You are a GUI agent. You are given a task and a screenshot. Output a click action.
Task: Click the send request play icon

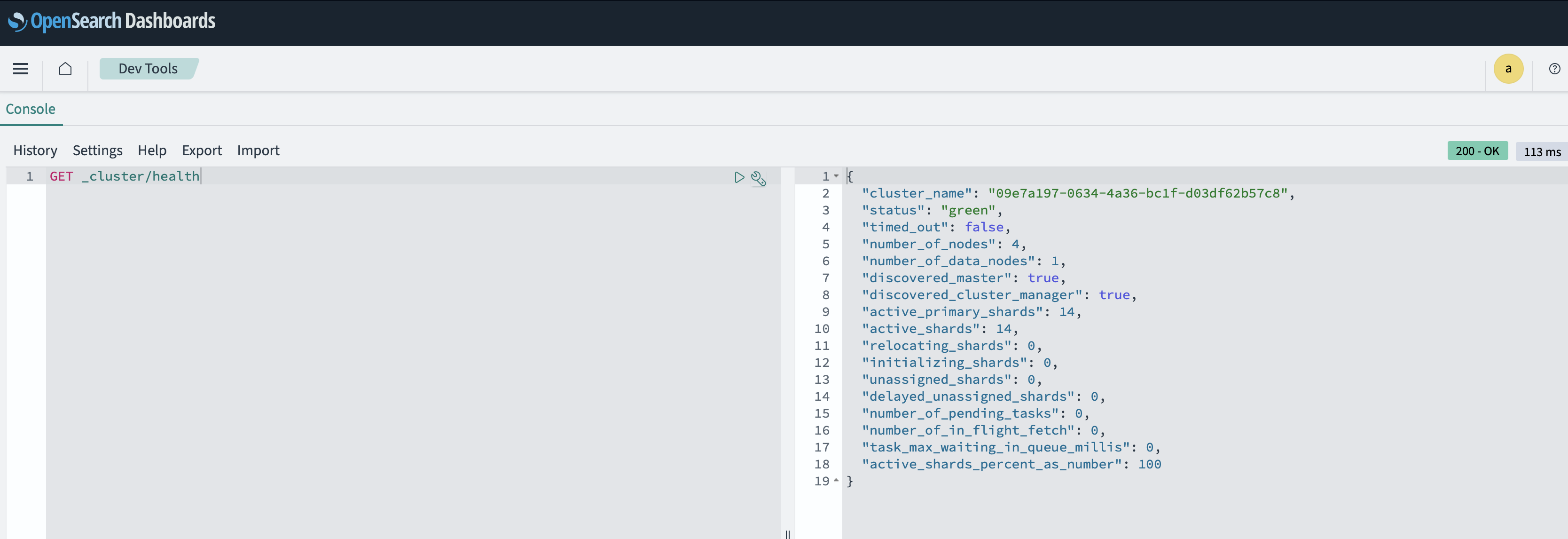point(739,178)
